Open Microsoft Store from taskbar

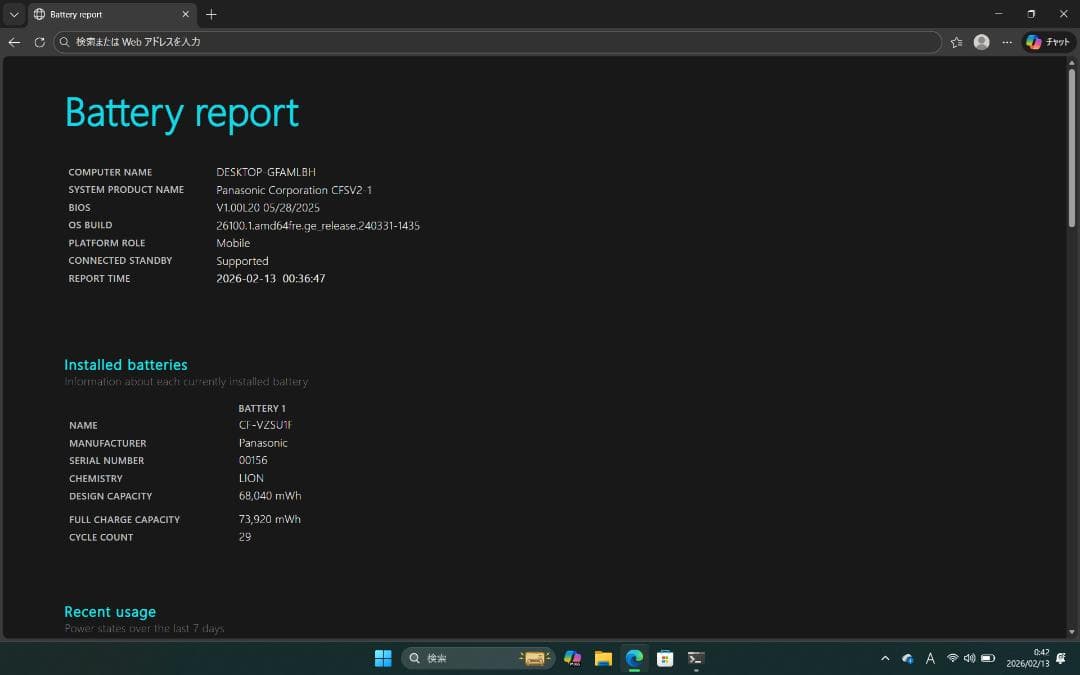(665, 658)
